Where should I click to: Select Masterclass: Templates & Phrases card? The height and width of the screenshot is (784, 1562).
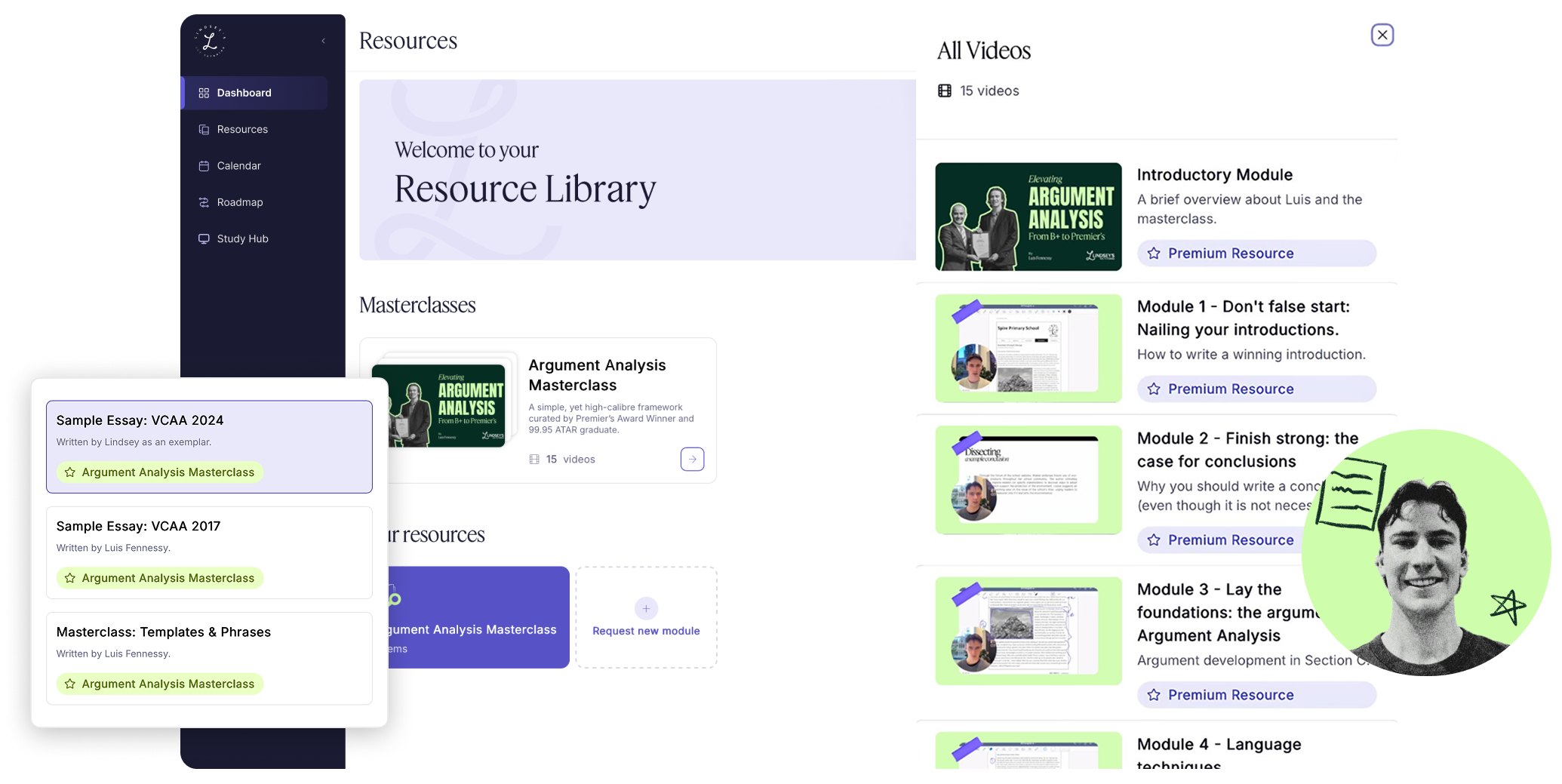pyautogui.click(x=209, y=658)
